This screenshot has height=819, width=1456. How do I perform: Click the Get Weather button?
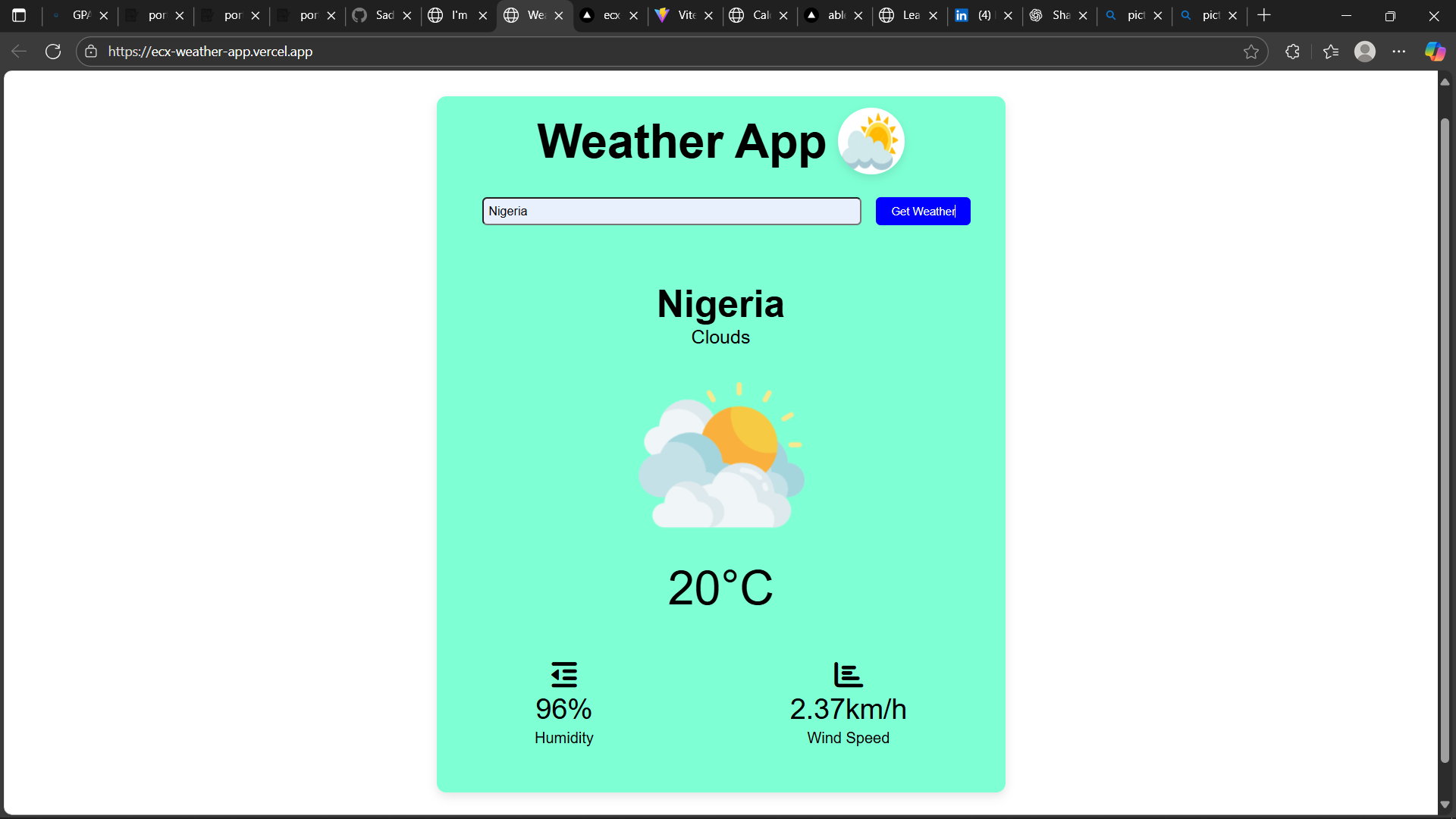coord(923,211)
